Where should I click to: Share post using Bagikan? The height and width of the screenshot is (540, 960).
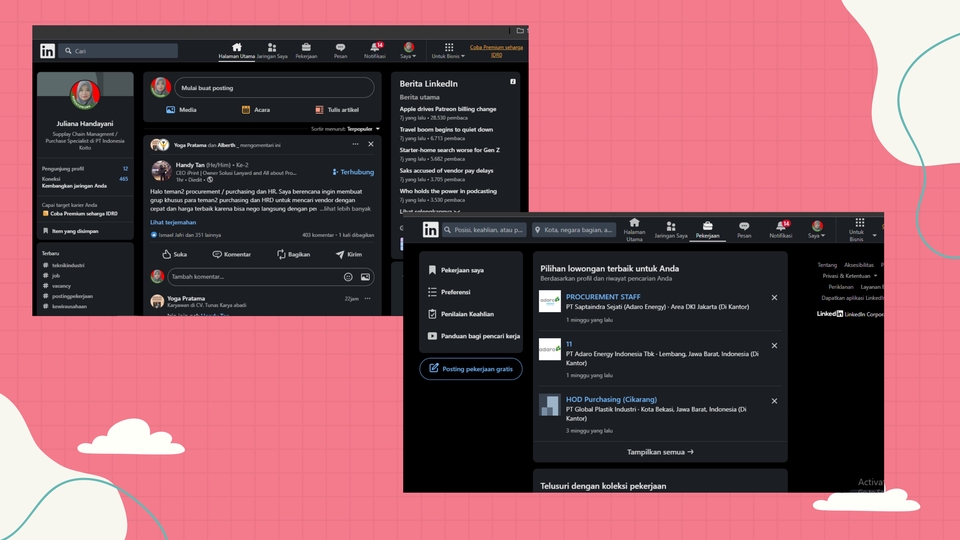pyautogui.click(x=293, y=254)
